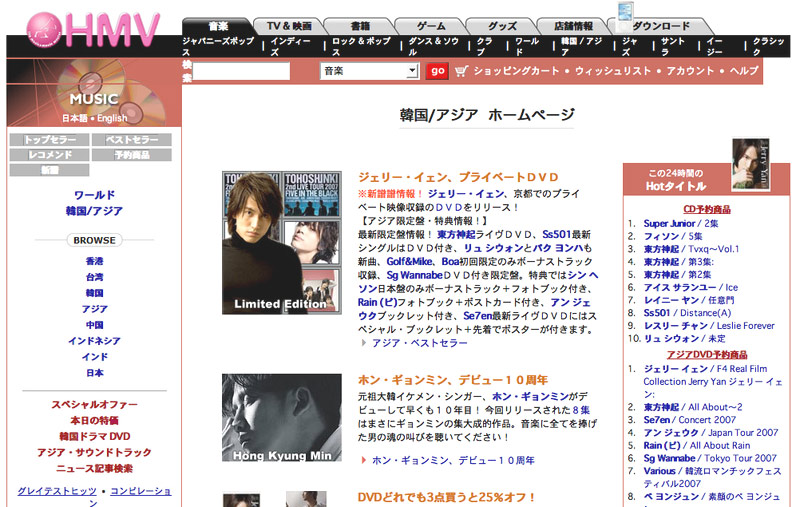Open ロック＆ポップス genre
800x507 pixels.
tap(361, 46)
